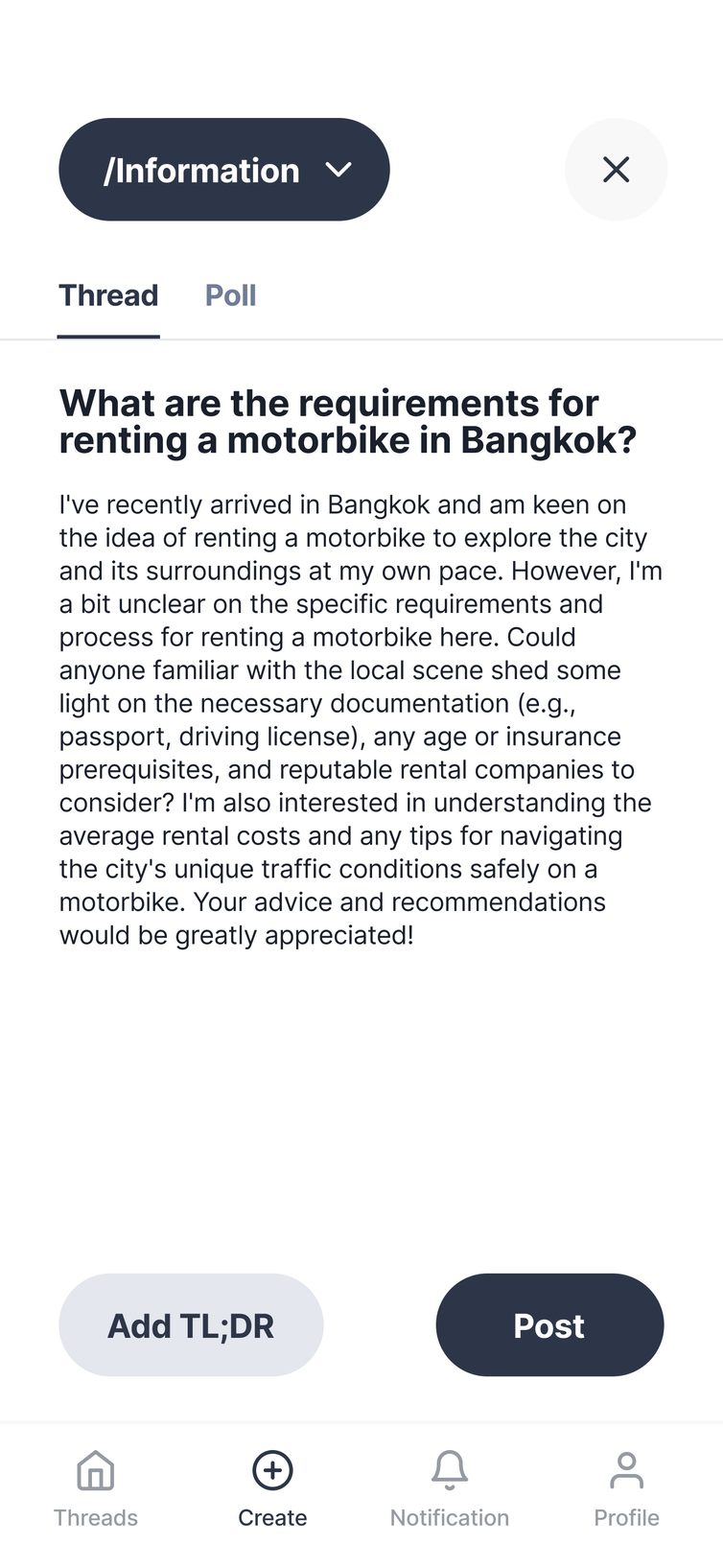
Task: Open the Threads home icon
Action: click(96, 1470)
